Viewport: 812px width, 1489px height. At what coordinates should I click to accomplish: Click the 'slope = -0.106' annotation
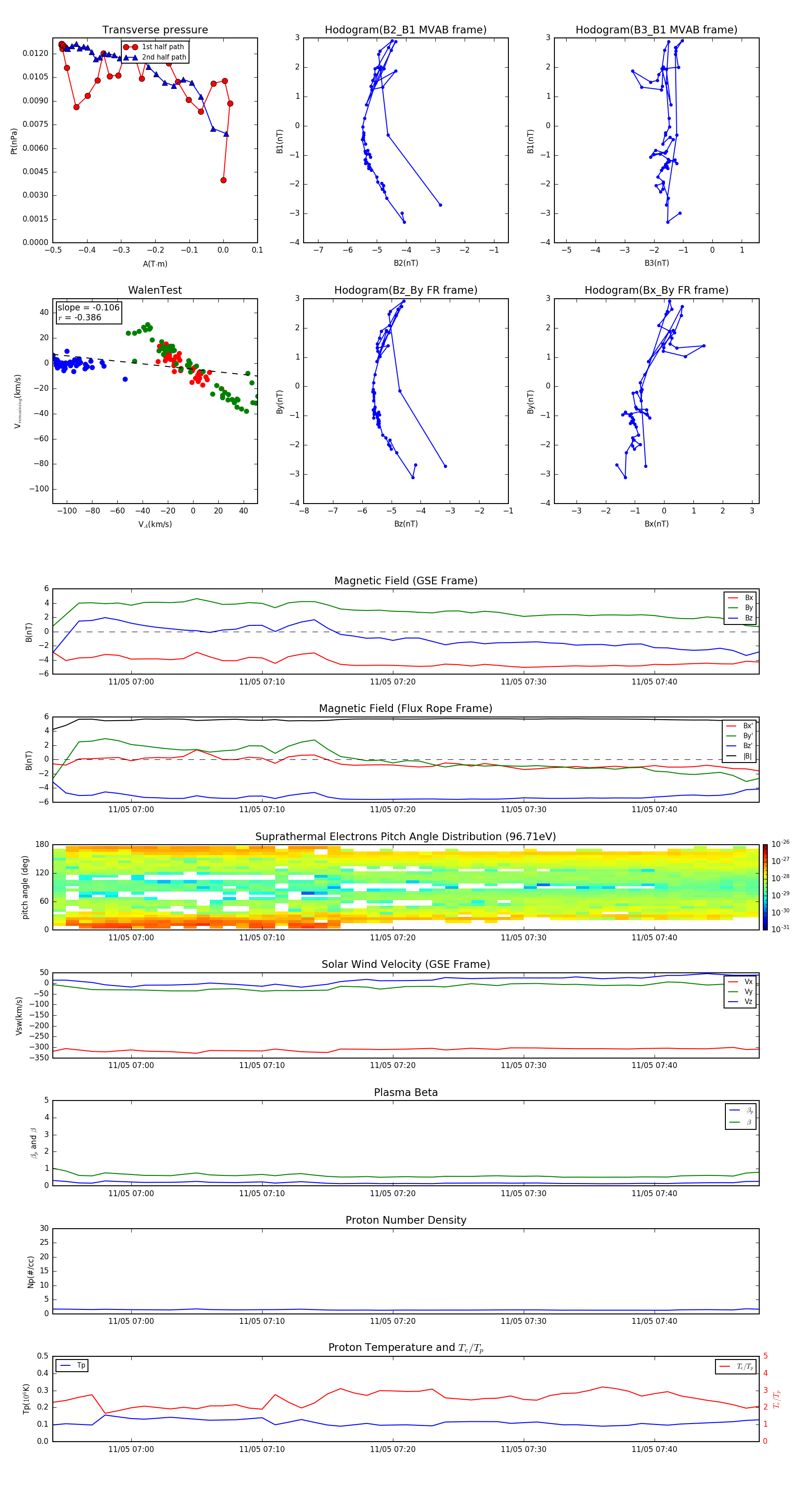[x=88, y=308]
